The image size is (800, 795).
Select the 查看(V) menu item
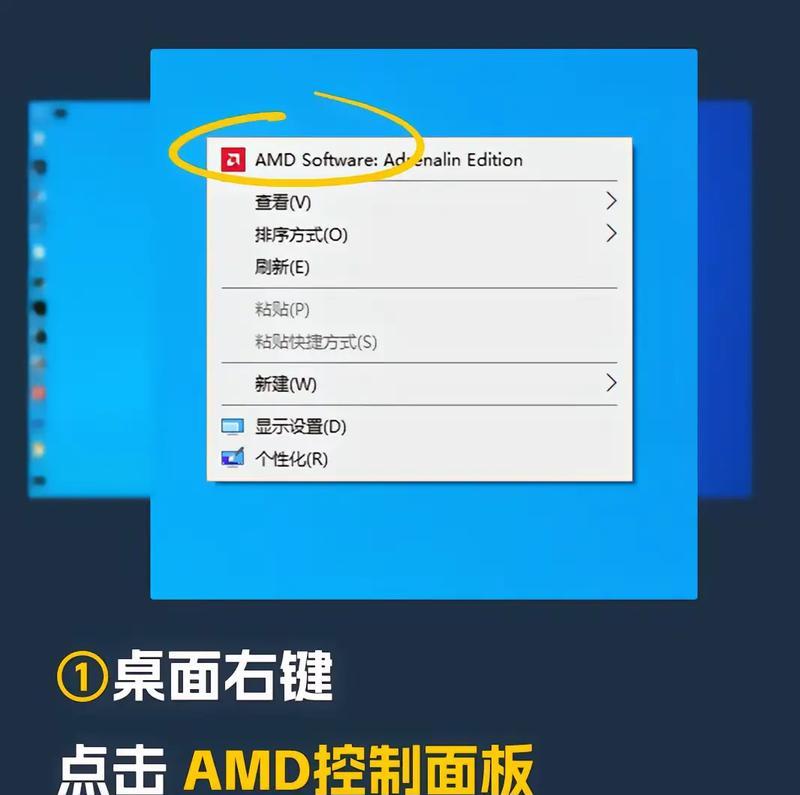tap(419, 202)
